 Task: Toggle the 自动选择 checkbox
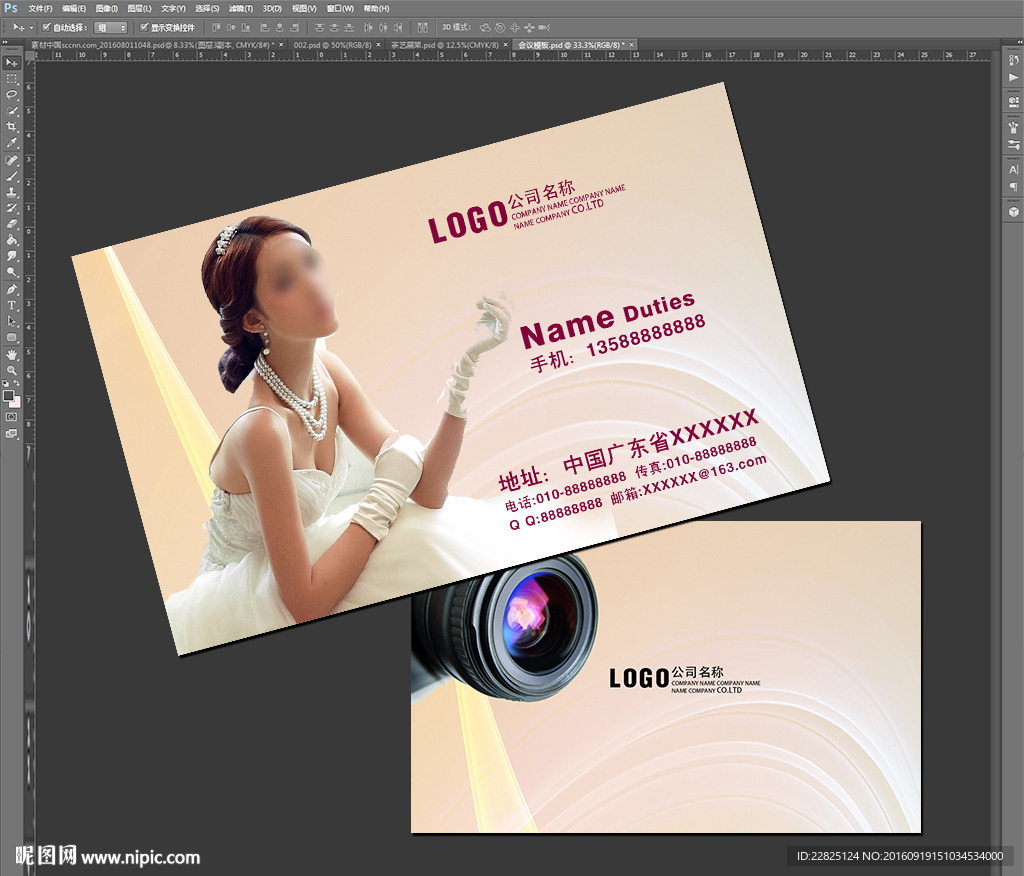tap(46, 27)
